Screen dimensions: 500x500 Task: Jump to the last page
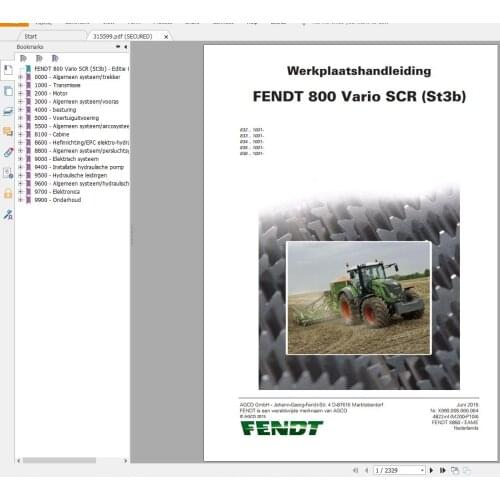coord(443,470)
